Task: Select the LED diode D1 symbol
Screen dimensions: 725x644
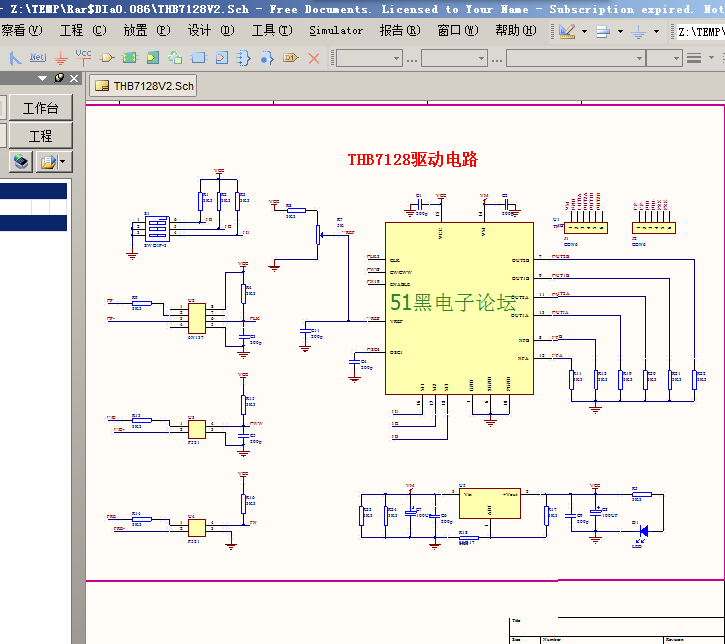Action: coord(643,531)
